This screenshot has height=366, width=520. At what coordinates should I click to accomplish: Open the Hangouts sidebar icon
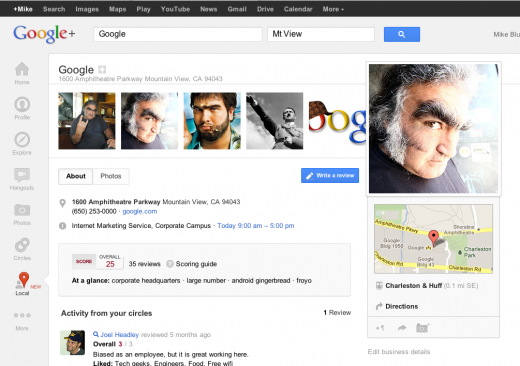pos(22,175)
